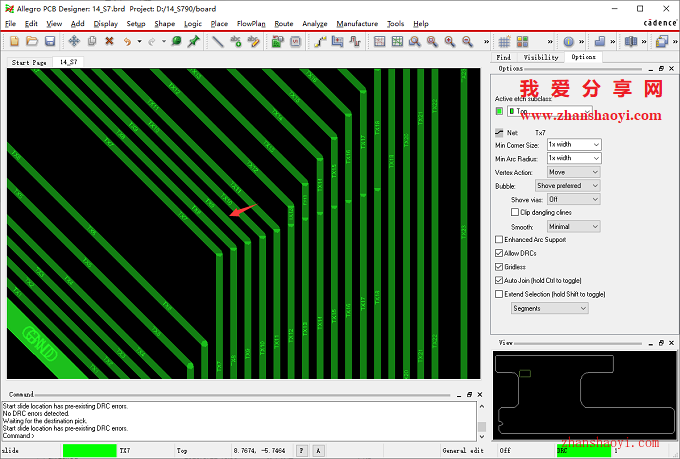Click the board outline in View minimap

586,395
